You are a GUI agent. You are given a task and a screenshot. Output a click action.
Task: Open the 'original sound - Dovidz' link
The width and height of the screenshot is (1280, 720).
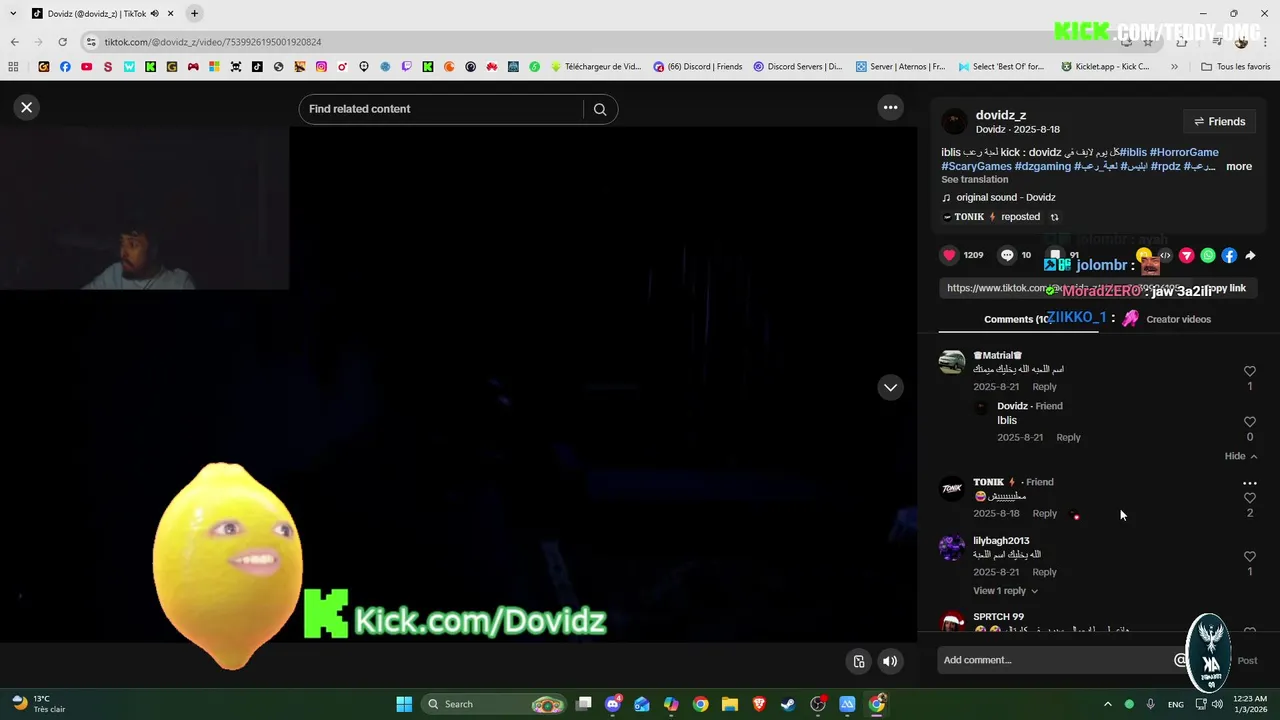1005,197
